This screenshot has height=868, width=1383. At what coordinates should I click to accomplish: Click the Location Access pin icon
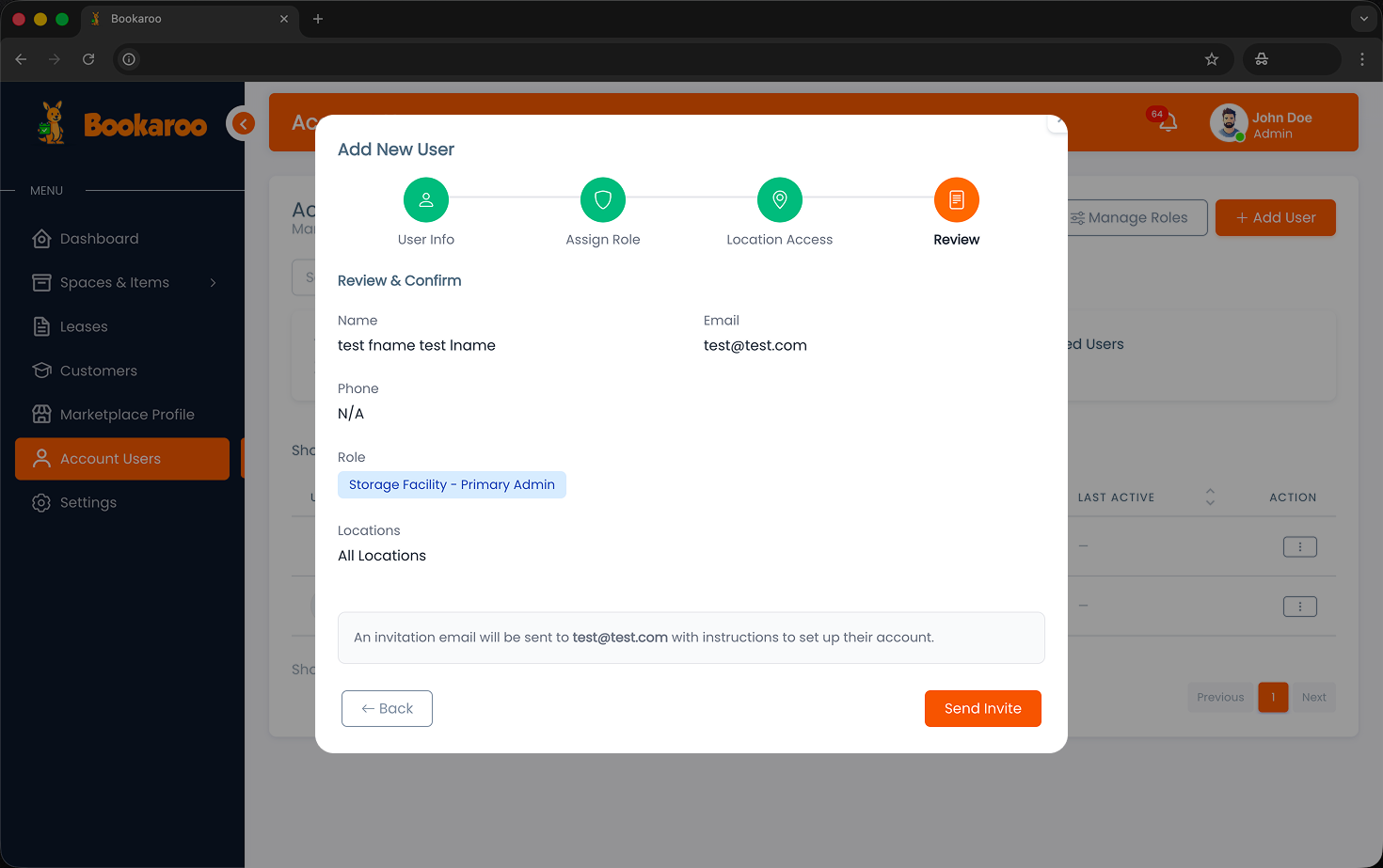(779, 199)
